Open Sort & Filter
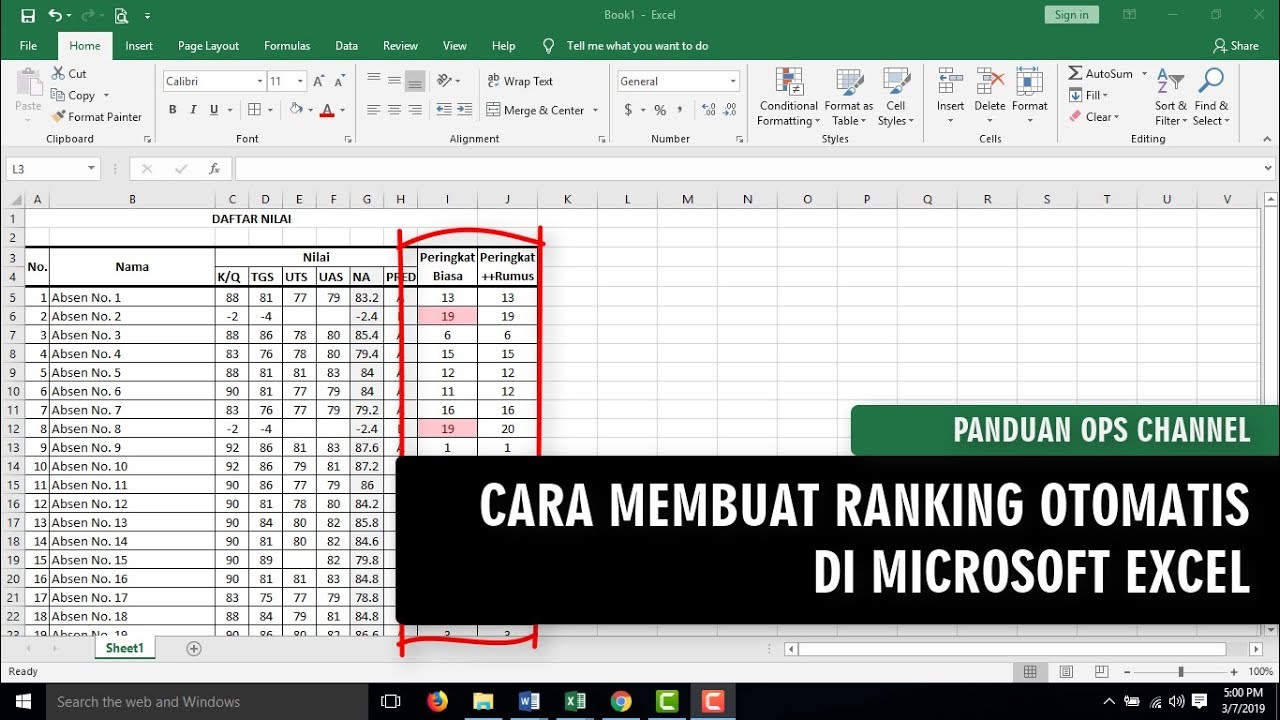 (1170, 97)
